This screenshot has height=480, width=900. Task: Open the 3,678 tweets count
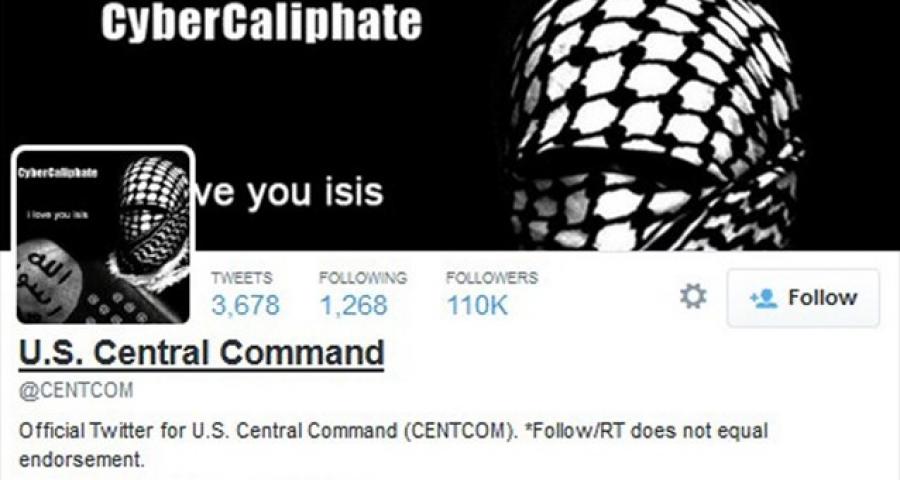pyautogui.click(x=245, y=305)
